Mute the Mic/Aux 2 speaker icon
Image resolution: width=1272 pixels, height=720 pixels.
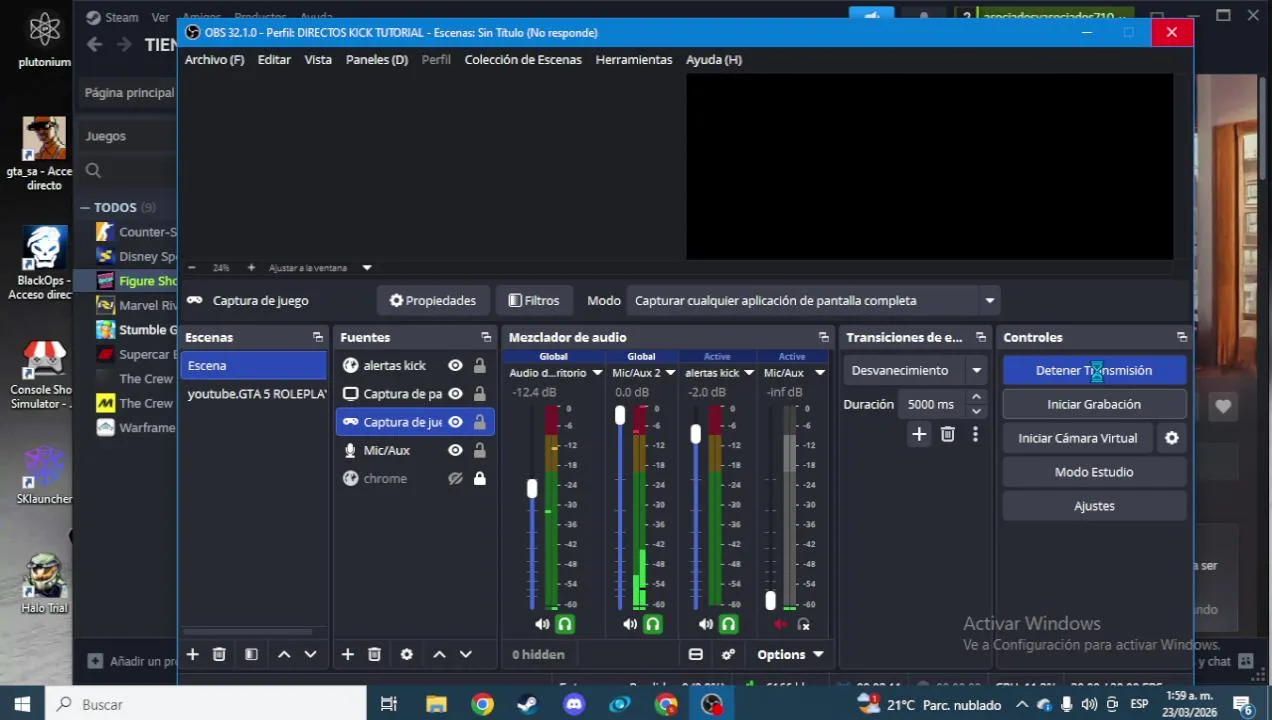[630, 624]
